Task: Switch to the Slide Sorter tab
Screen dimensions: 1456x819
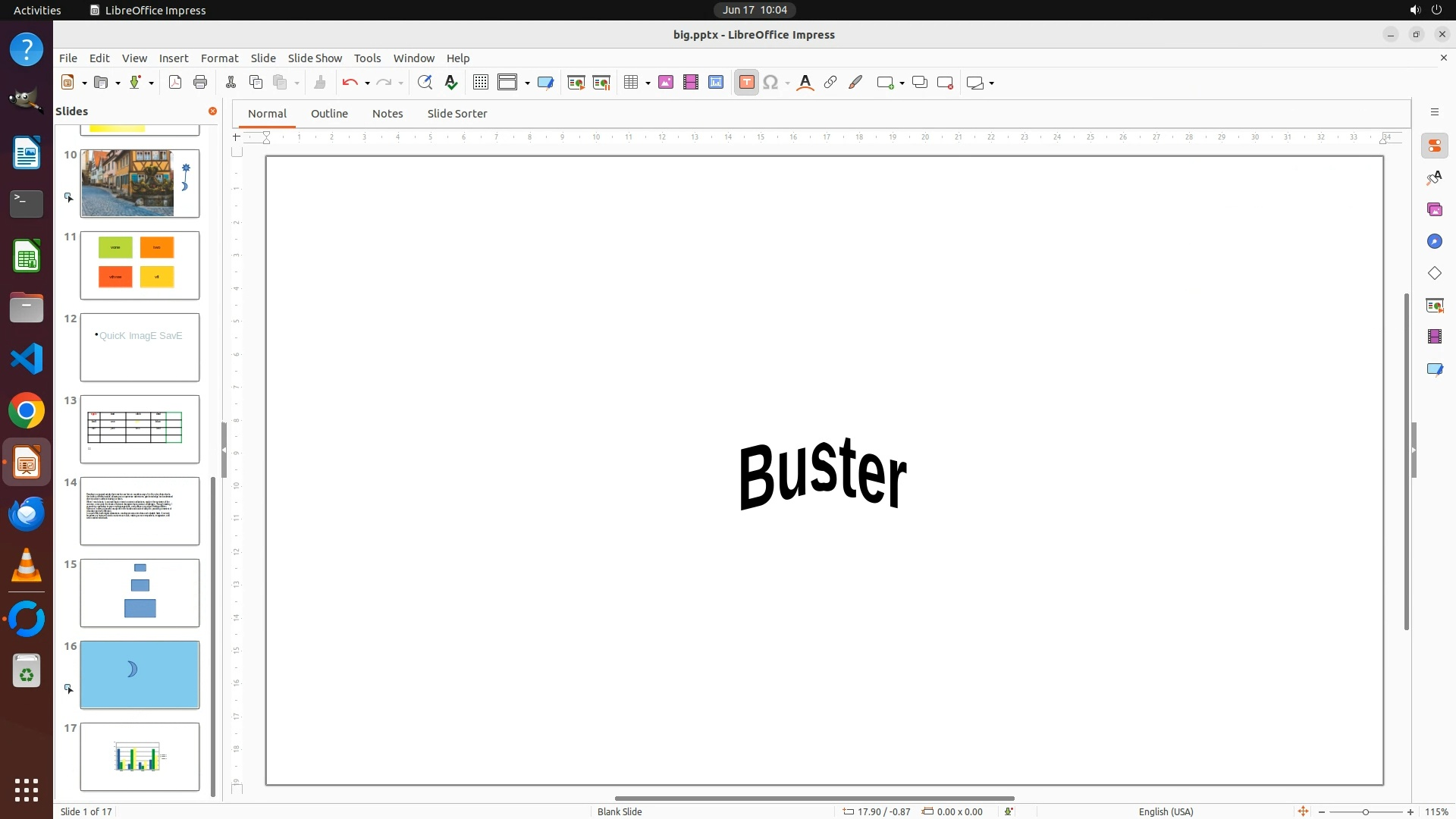Action: point(457,114)
